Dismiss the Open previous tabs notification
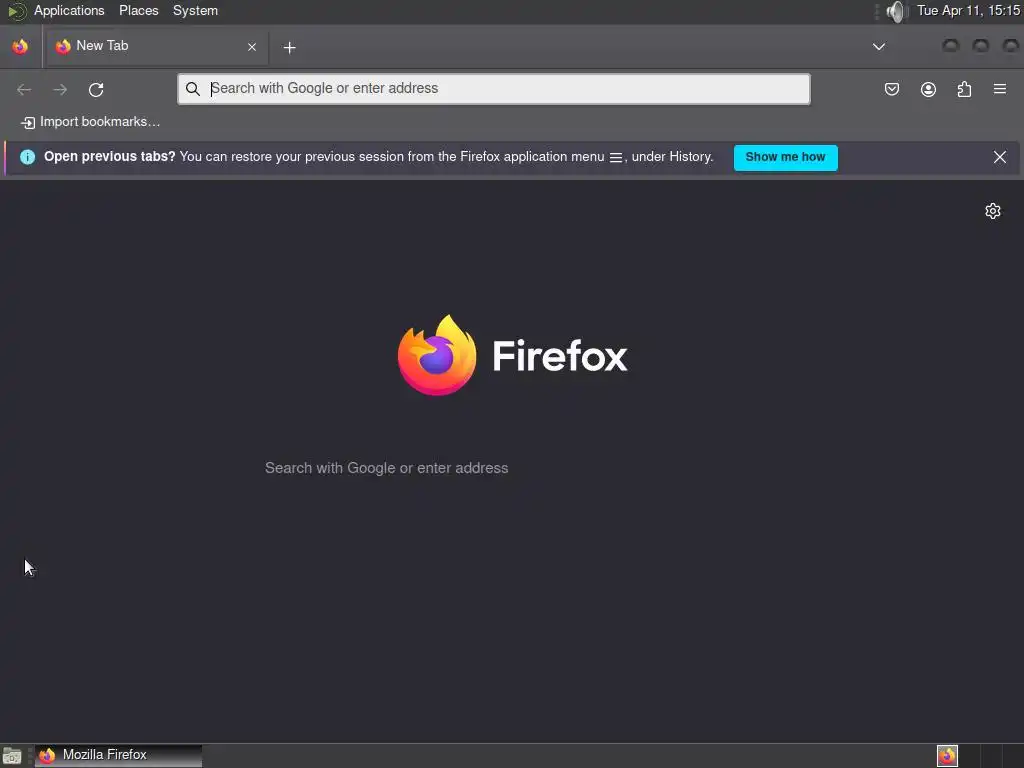The image size is (1024, 768). tap(1000, 157)
